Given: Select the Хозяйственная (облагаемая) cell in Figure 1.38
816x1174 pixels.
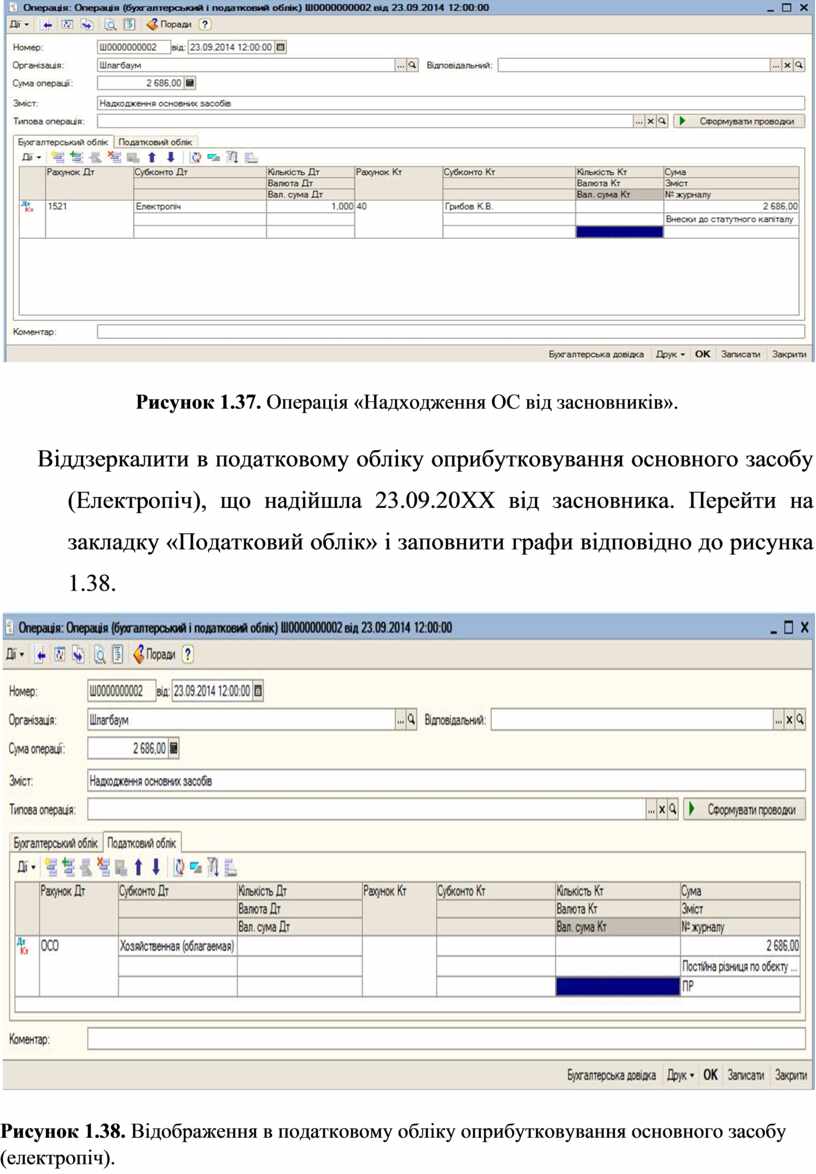Looking at the screenshot, I should point(177,946).
